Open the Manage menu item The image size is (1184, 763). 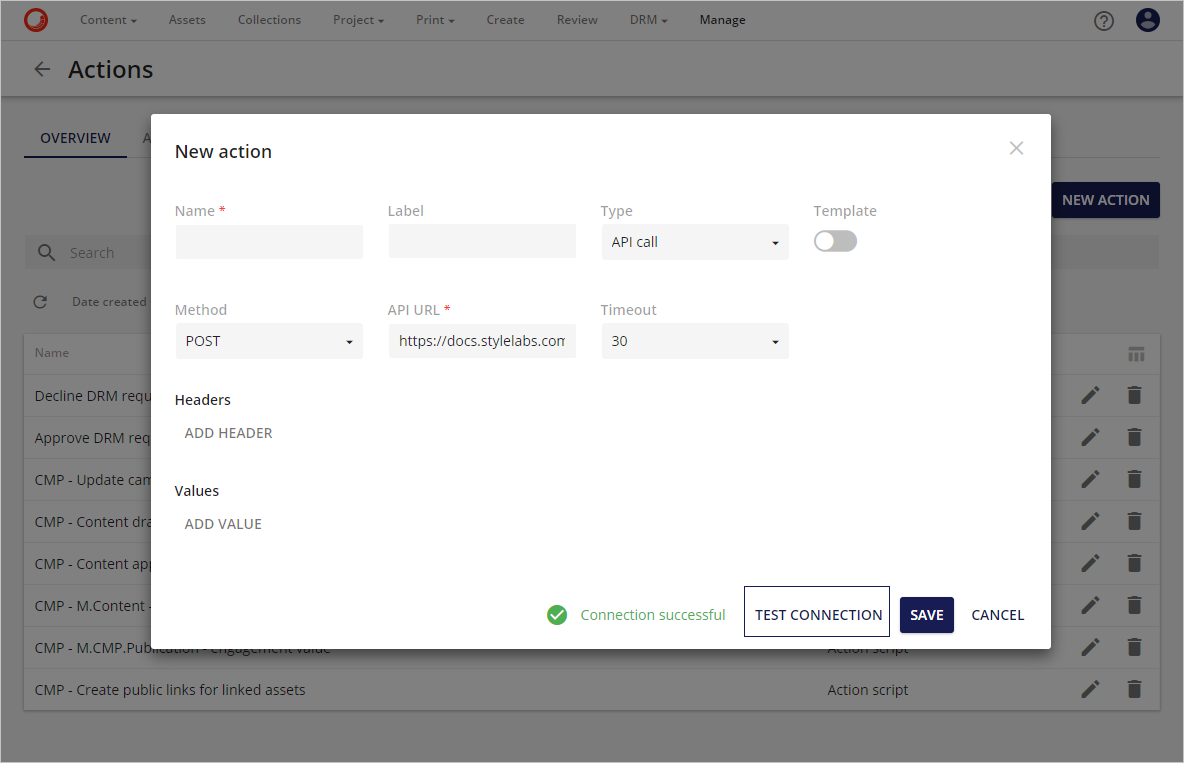pyautogui.click(x=722, y=19)
